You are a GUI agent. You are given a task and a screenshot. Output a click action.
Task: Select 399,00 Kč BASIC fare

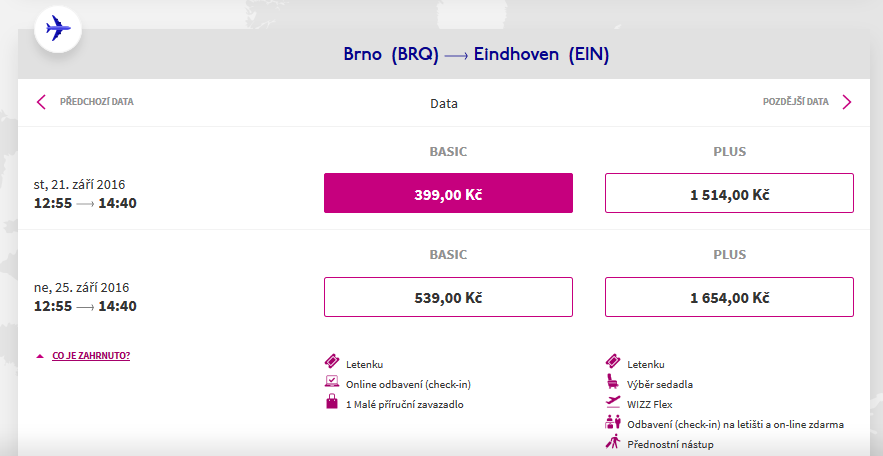(x=448, y=193)
